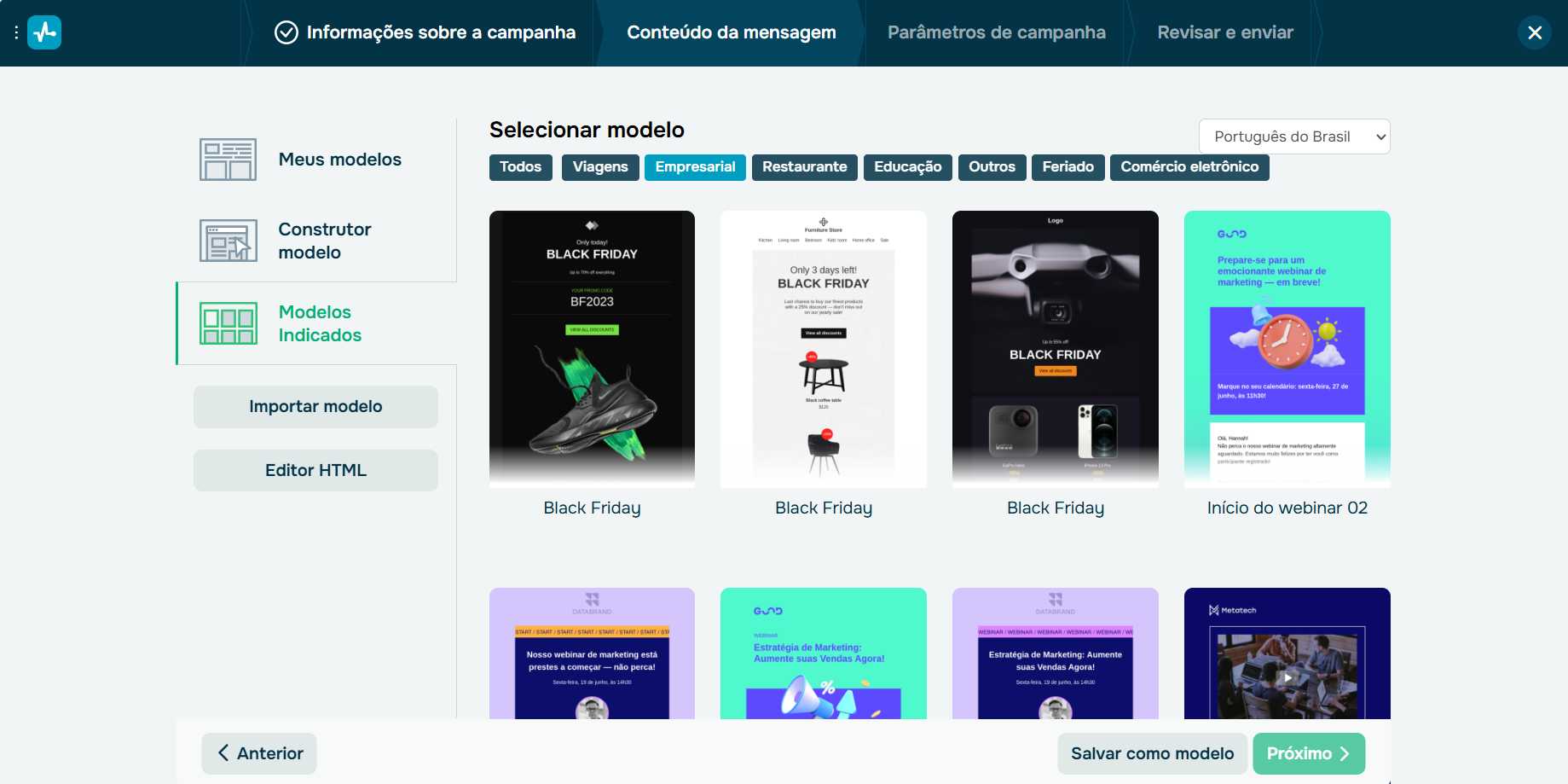
Task: Choose the purple 'Nosso webinar de marketing' template
Action: pyautogui.click(x=592, y=653)
